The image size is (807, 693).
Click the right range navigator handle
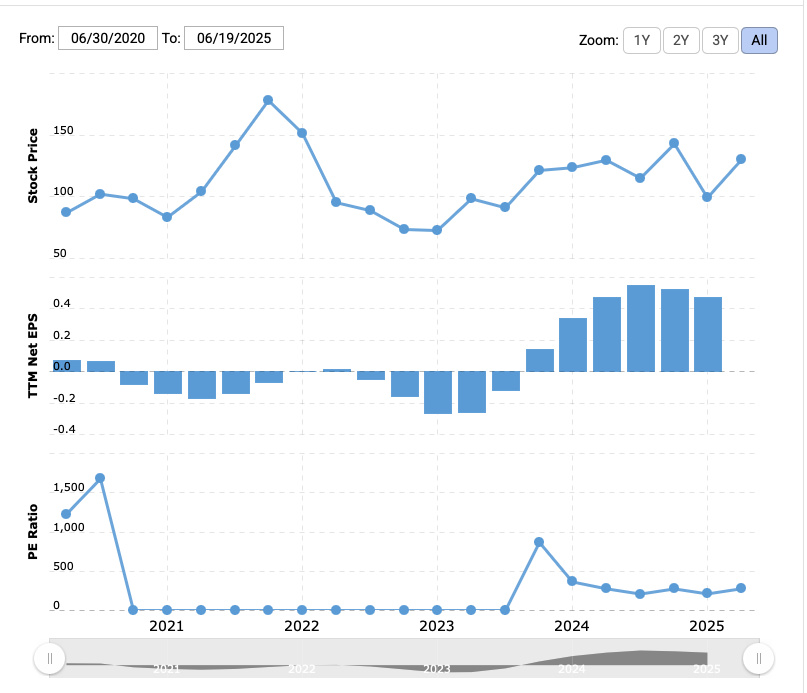coord(758,658)
